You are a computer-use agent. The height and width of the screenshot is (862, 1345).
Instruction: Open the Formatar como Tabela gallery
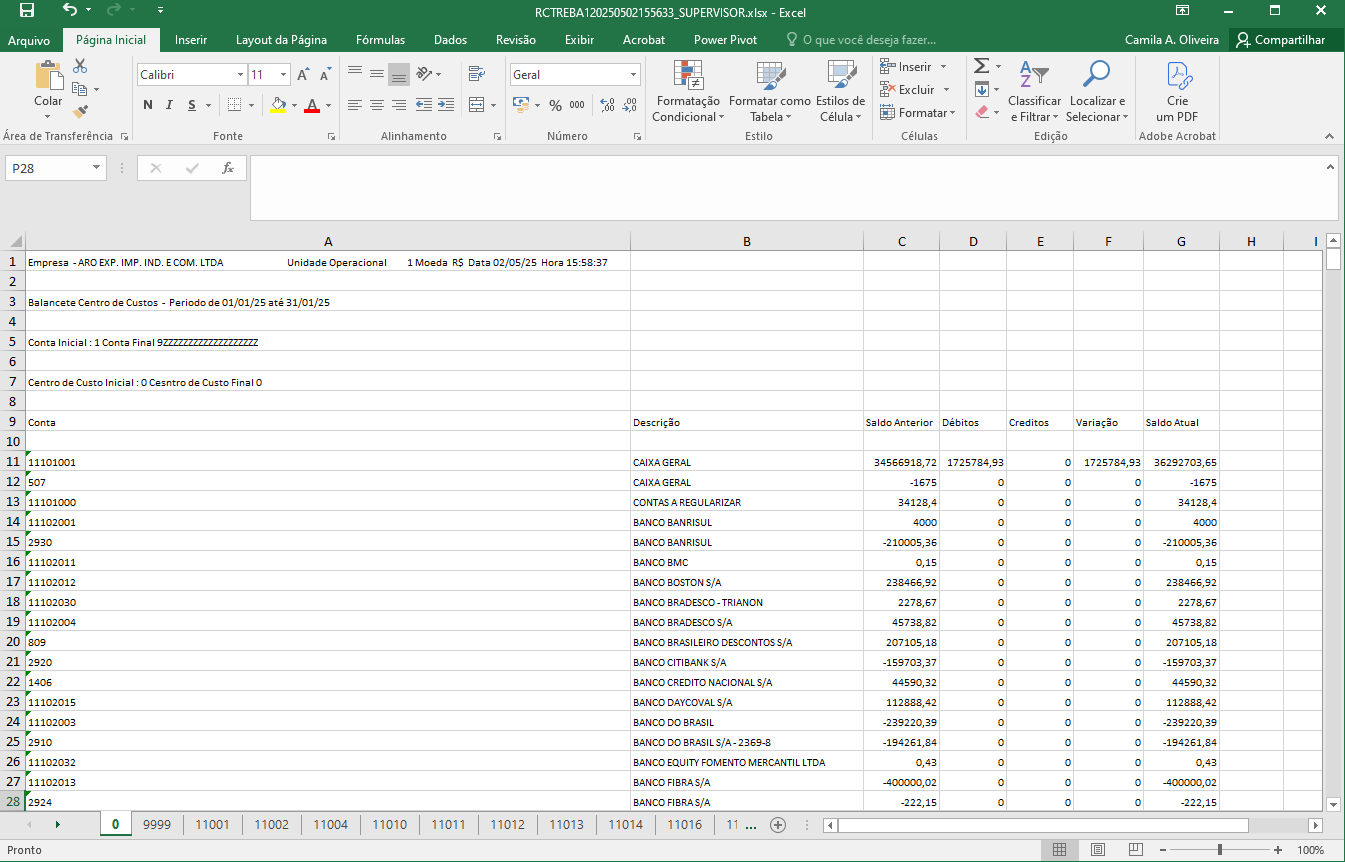[x=770, y=92]
